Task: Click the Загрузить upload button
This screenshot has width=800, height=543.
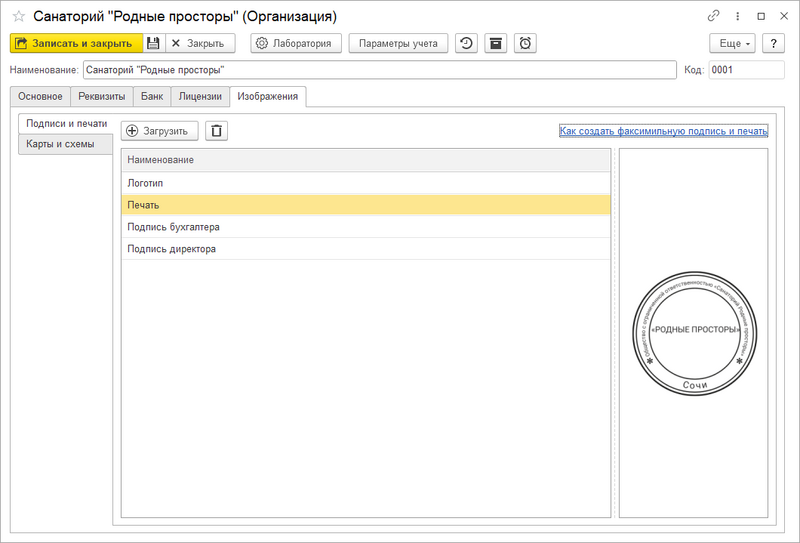Action: click(x=160, y=131)
